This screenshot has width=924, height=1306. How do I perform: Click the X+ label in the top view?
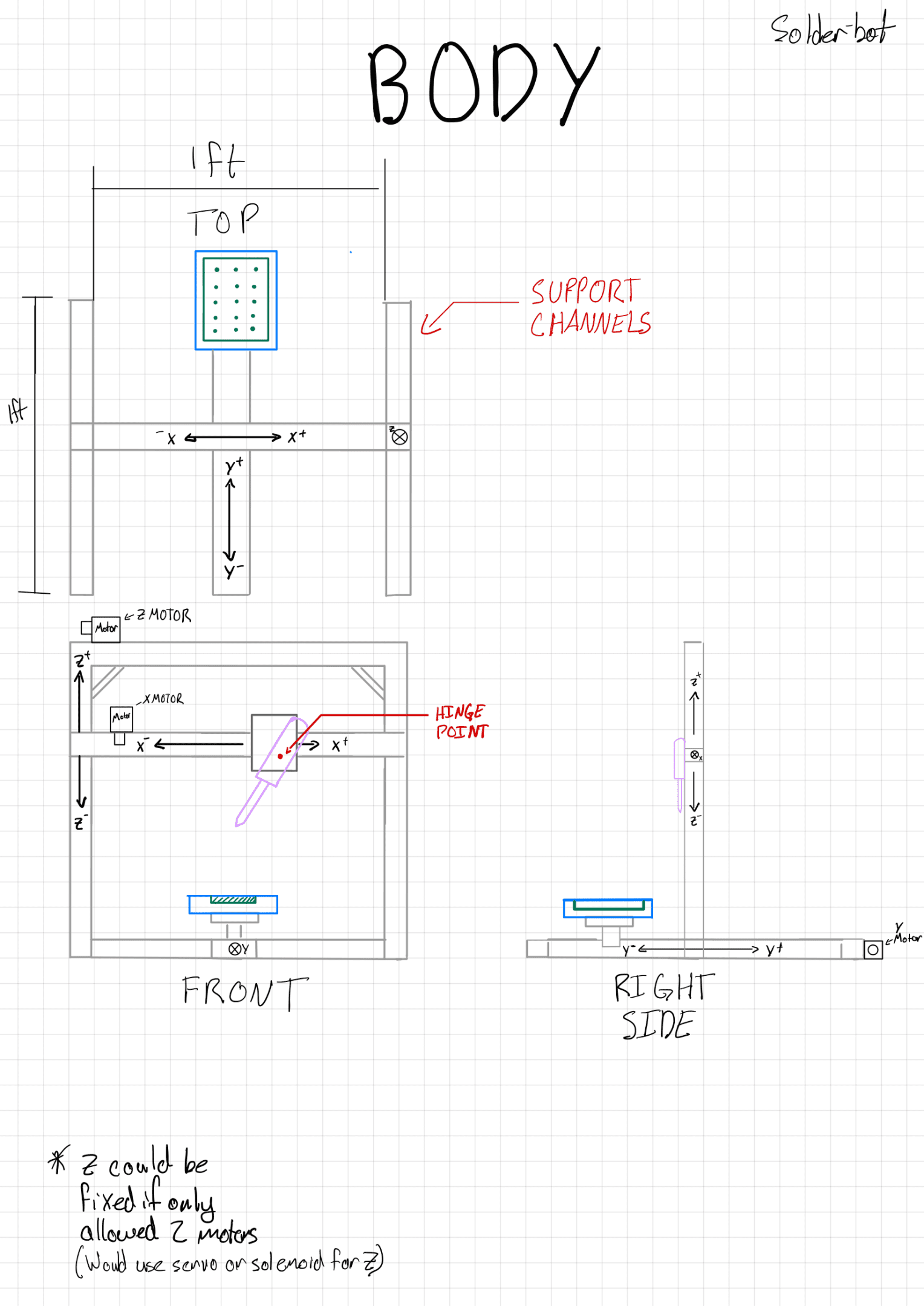pos(297,436)
